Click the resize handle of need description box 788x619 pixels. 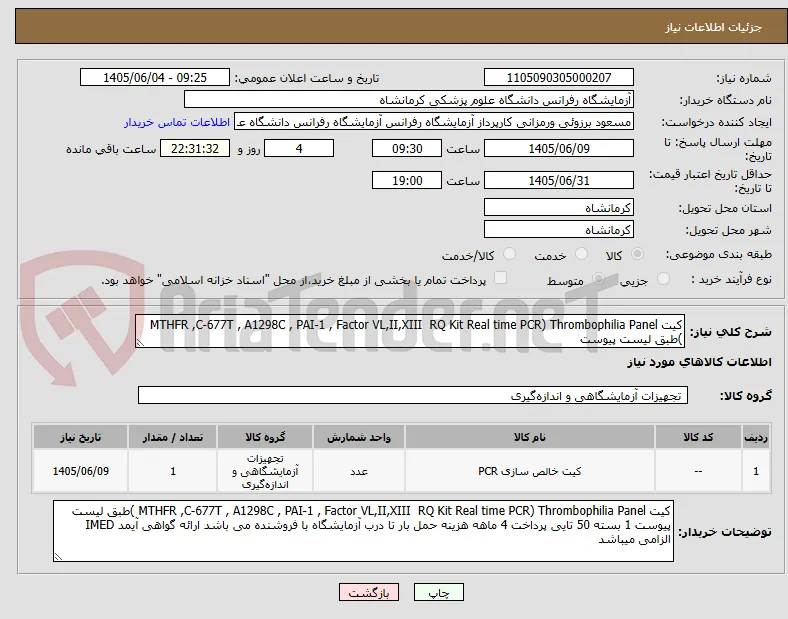tap(140, 343)
